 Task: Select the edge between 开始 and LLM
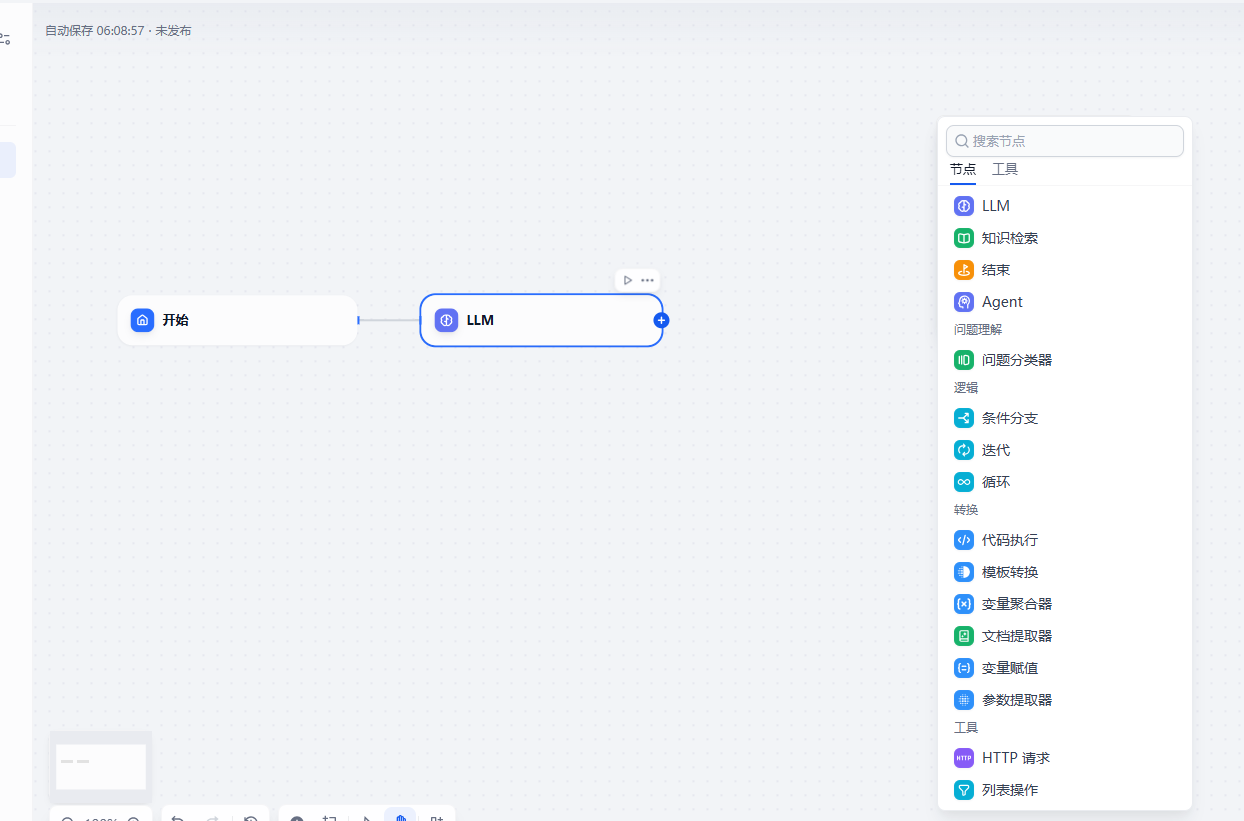pos(389,320)
